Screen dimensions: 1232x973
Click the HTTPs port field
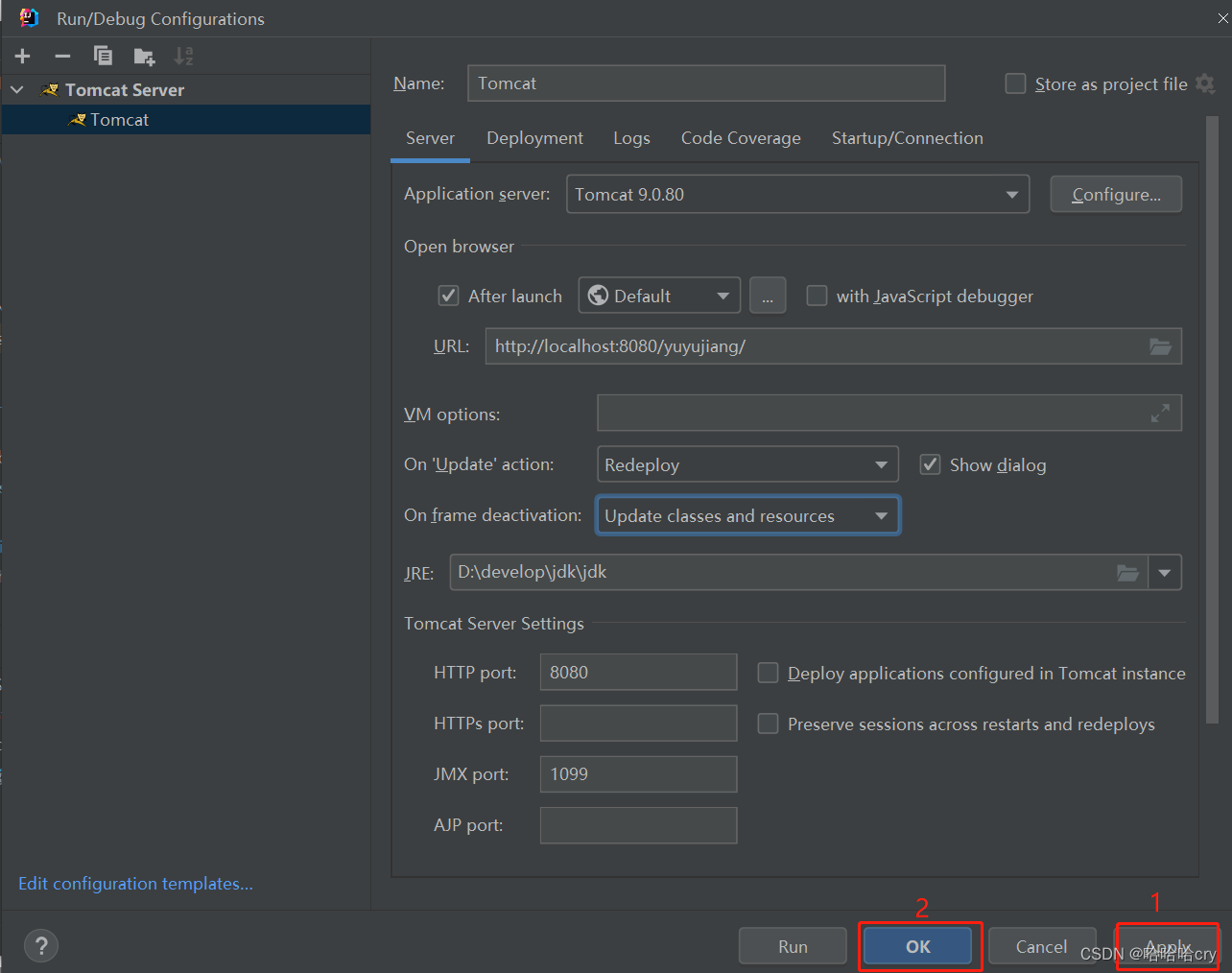(x=638, y=724)
